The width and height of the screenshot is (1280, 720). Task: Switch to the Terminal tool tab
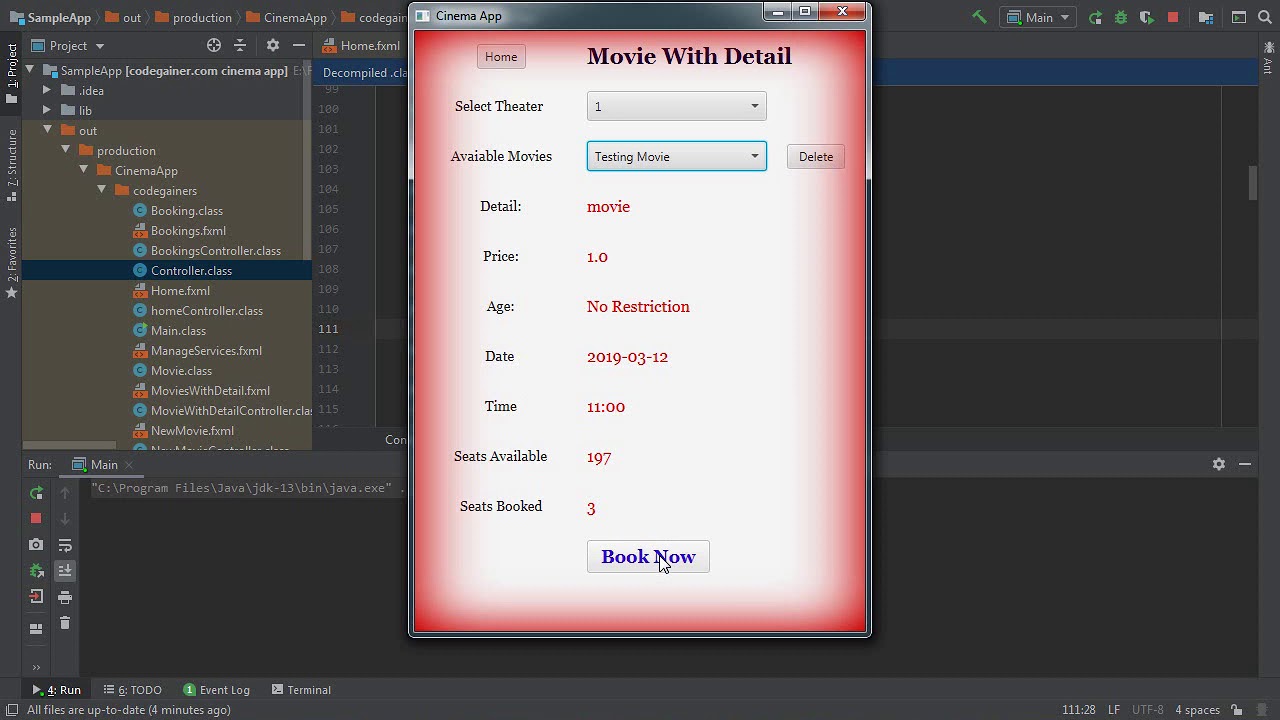tap(300, 690)
